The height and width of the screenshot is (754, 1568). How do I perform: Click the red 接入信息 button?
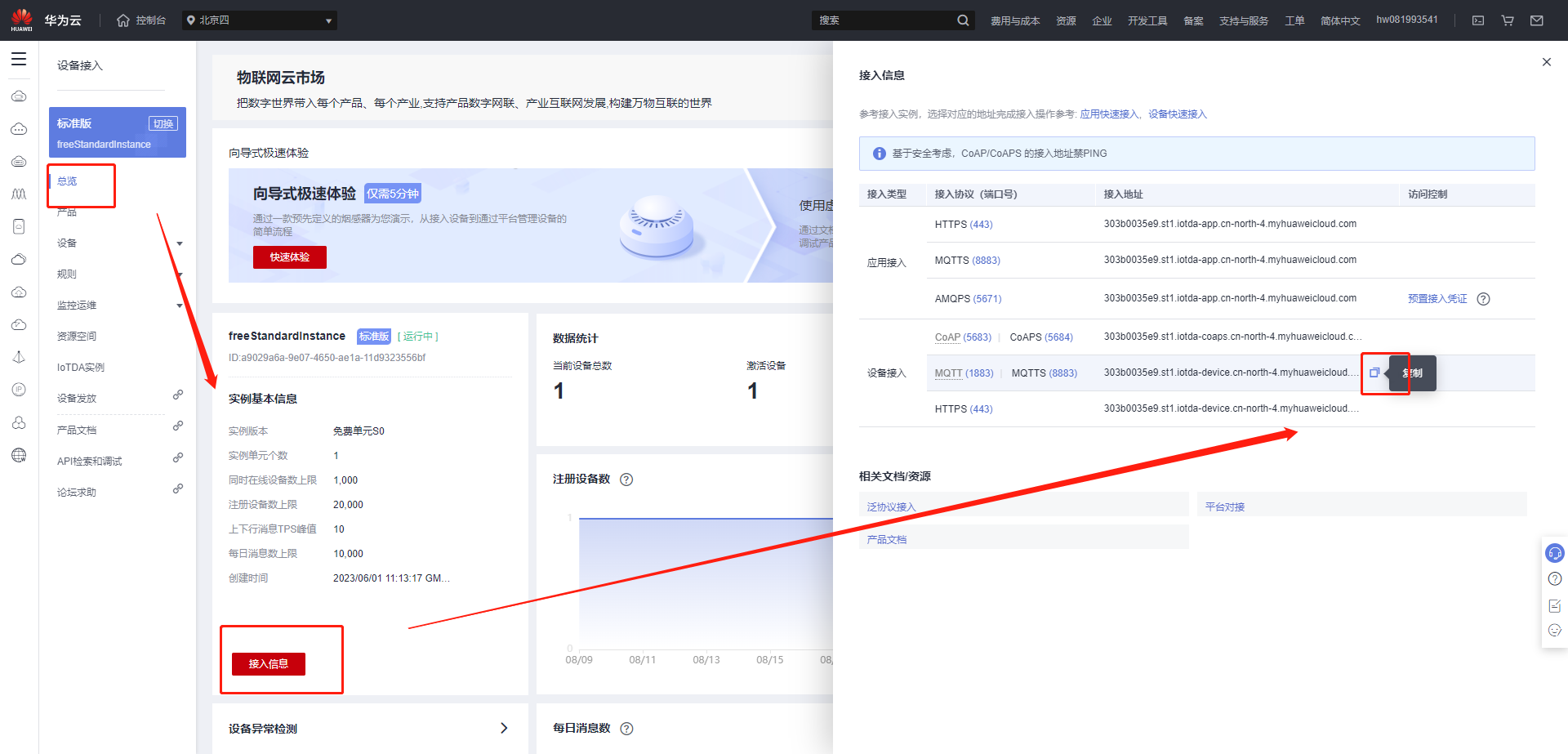[x=269, y=664]
